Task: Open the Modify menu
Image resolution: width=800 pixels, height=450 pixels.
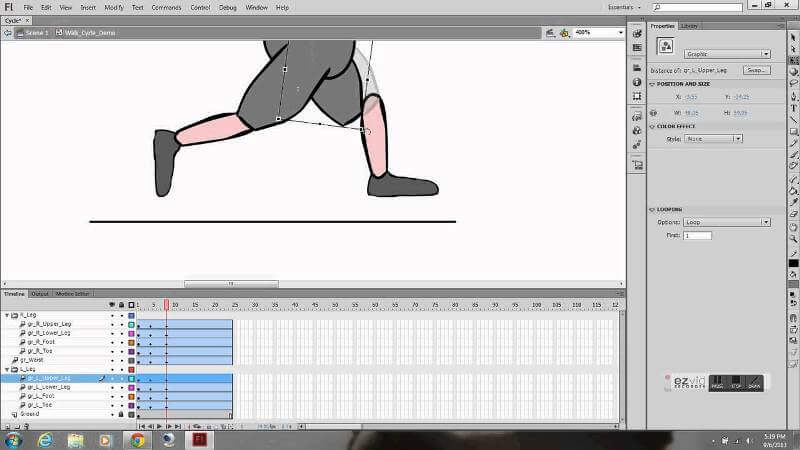Action: click(x=114, y=7)
